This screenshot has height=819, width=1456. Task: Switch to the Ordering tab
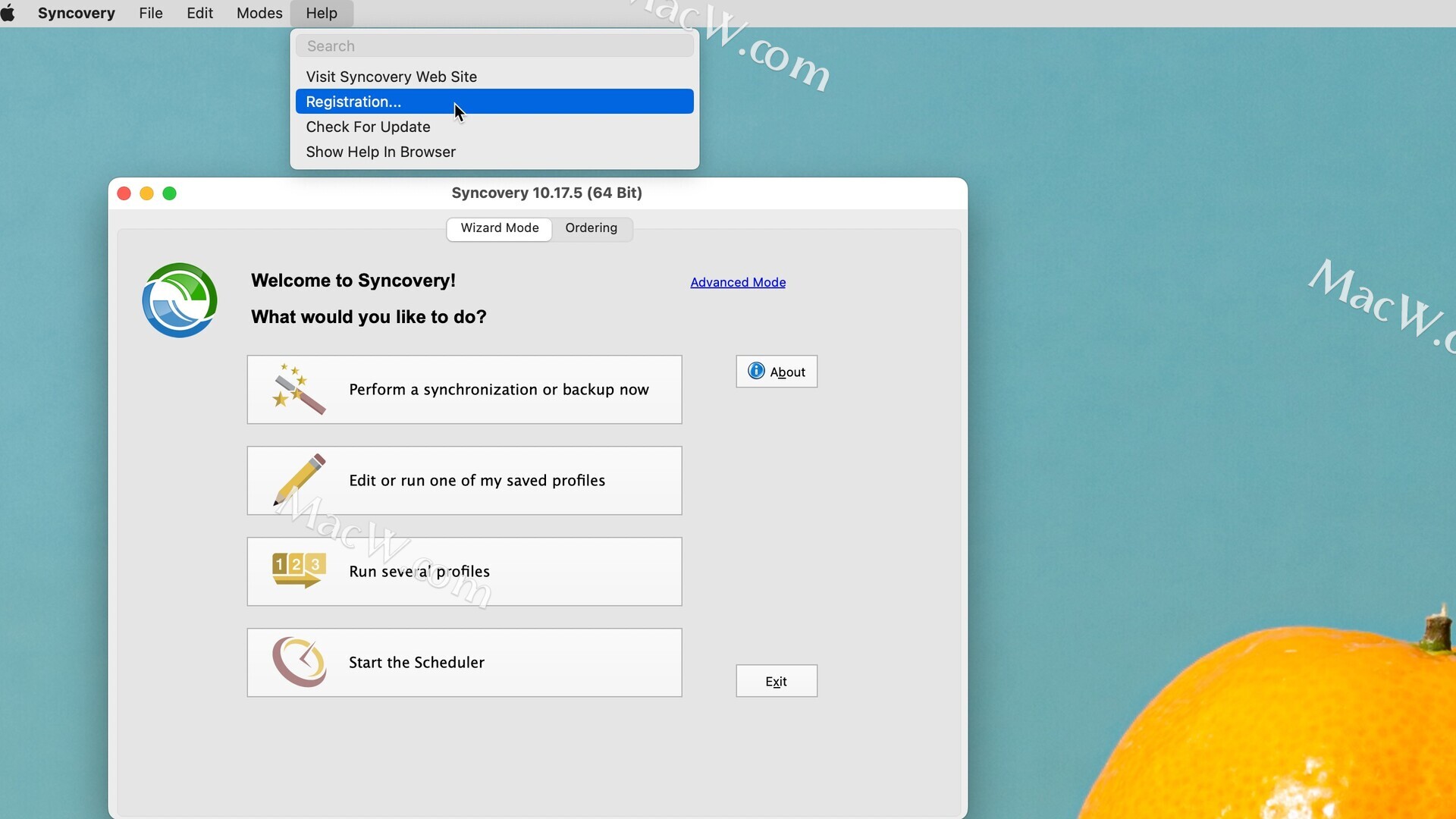pyautogui.click(x=591, y=228)
